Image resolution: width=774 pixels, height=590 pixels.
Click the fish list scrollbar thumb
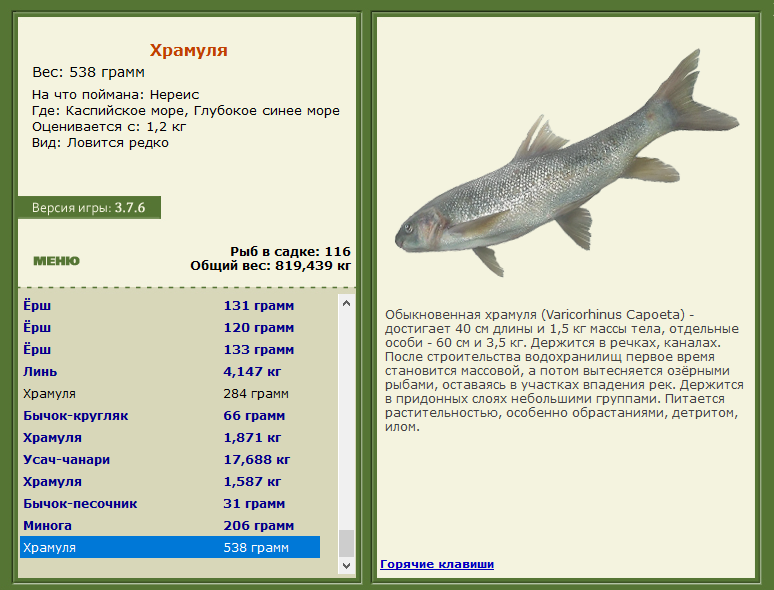click(346, 543)
